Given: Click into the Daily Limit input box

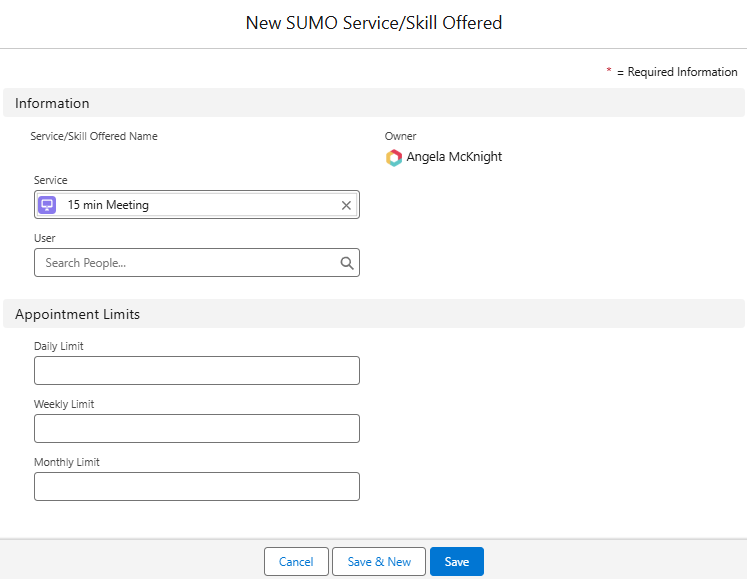Looking at the screenshot, I should coord(196,371).
